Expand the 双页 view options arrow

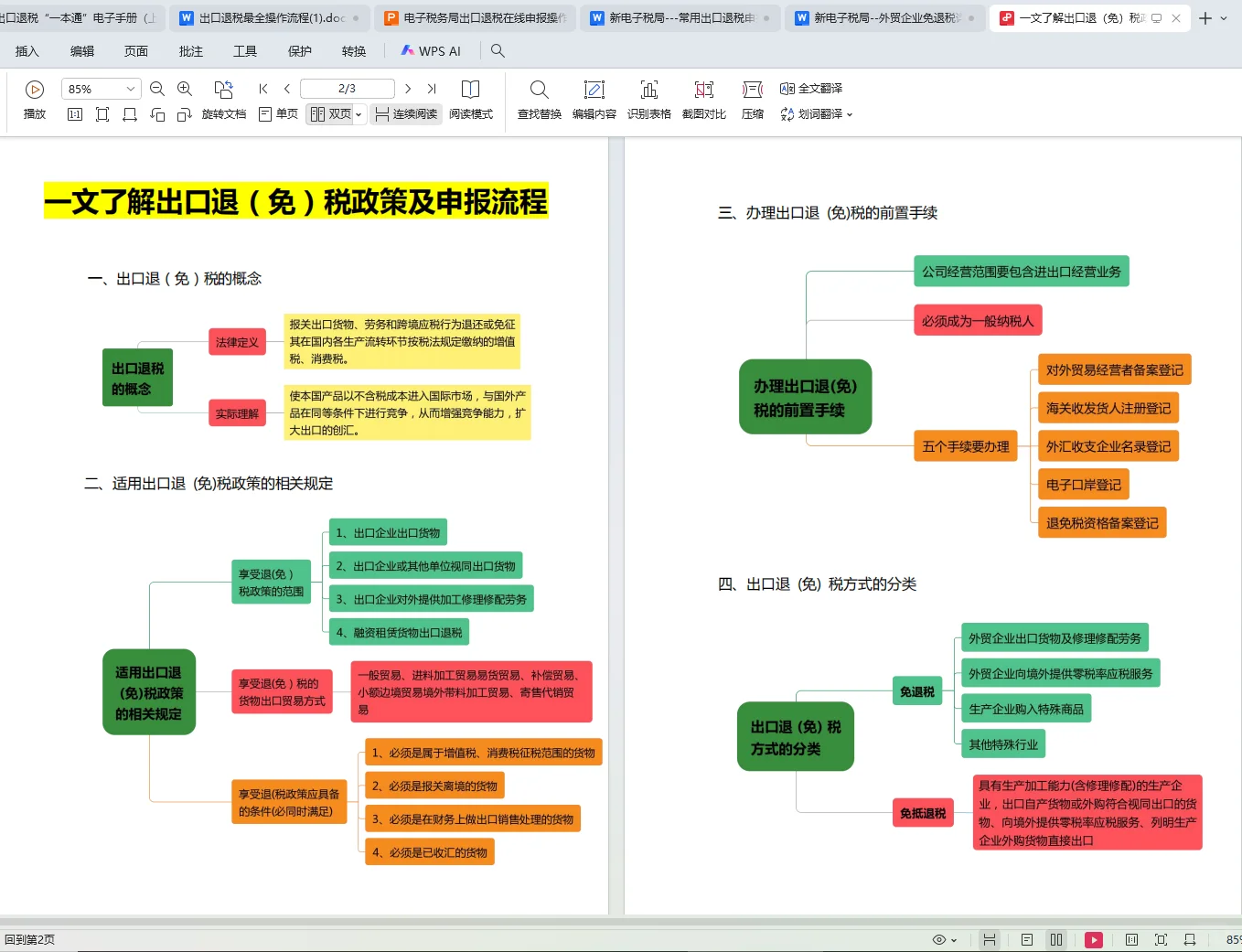tap(358, 114)
